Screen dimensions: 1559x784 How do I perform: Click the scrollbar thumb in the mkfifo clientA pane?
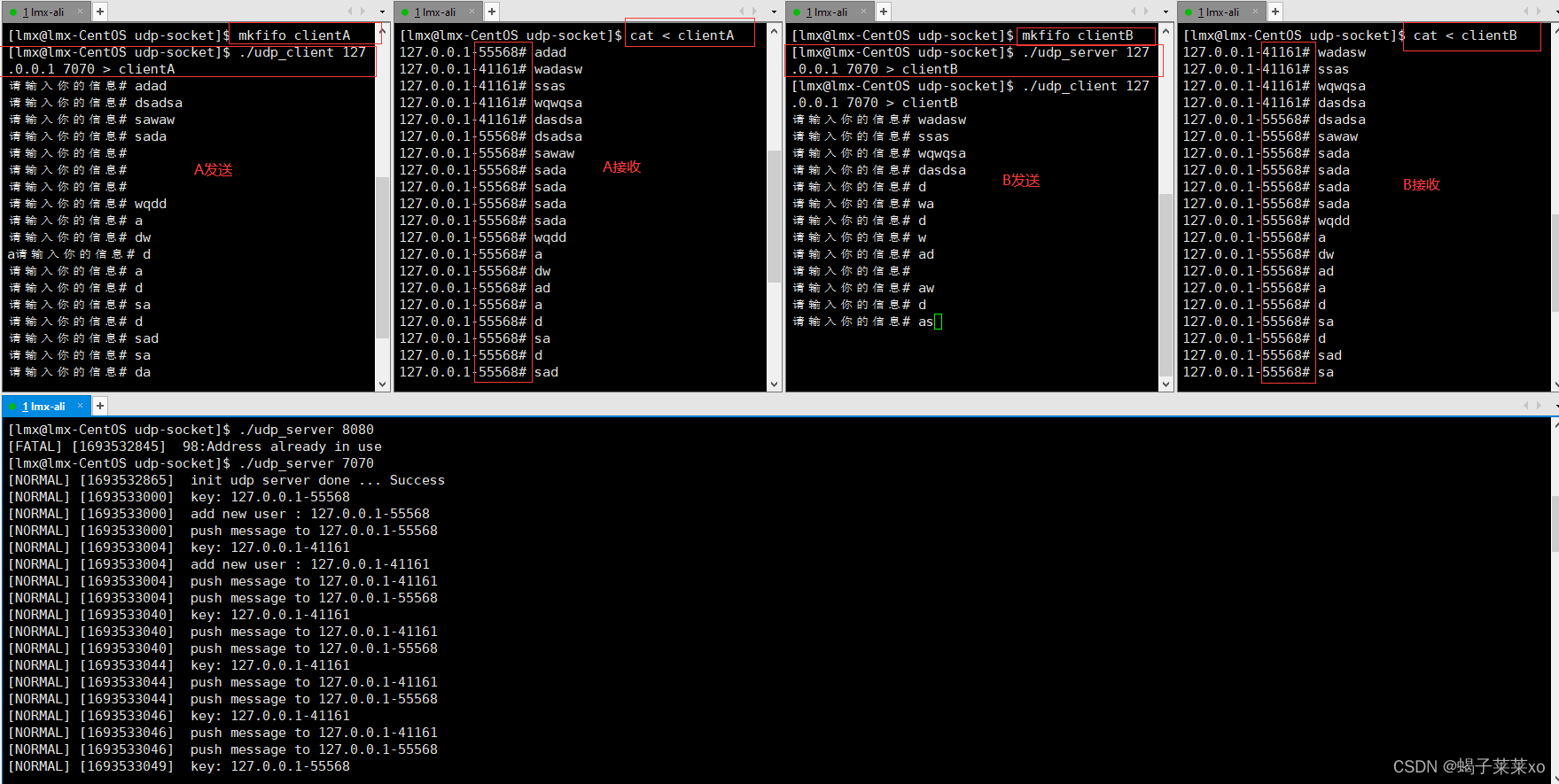[x=383, y=257]
